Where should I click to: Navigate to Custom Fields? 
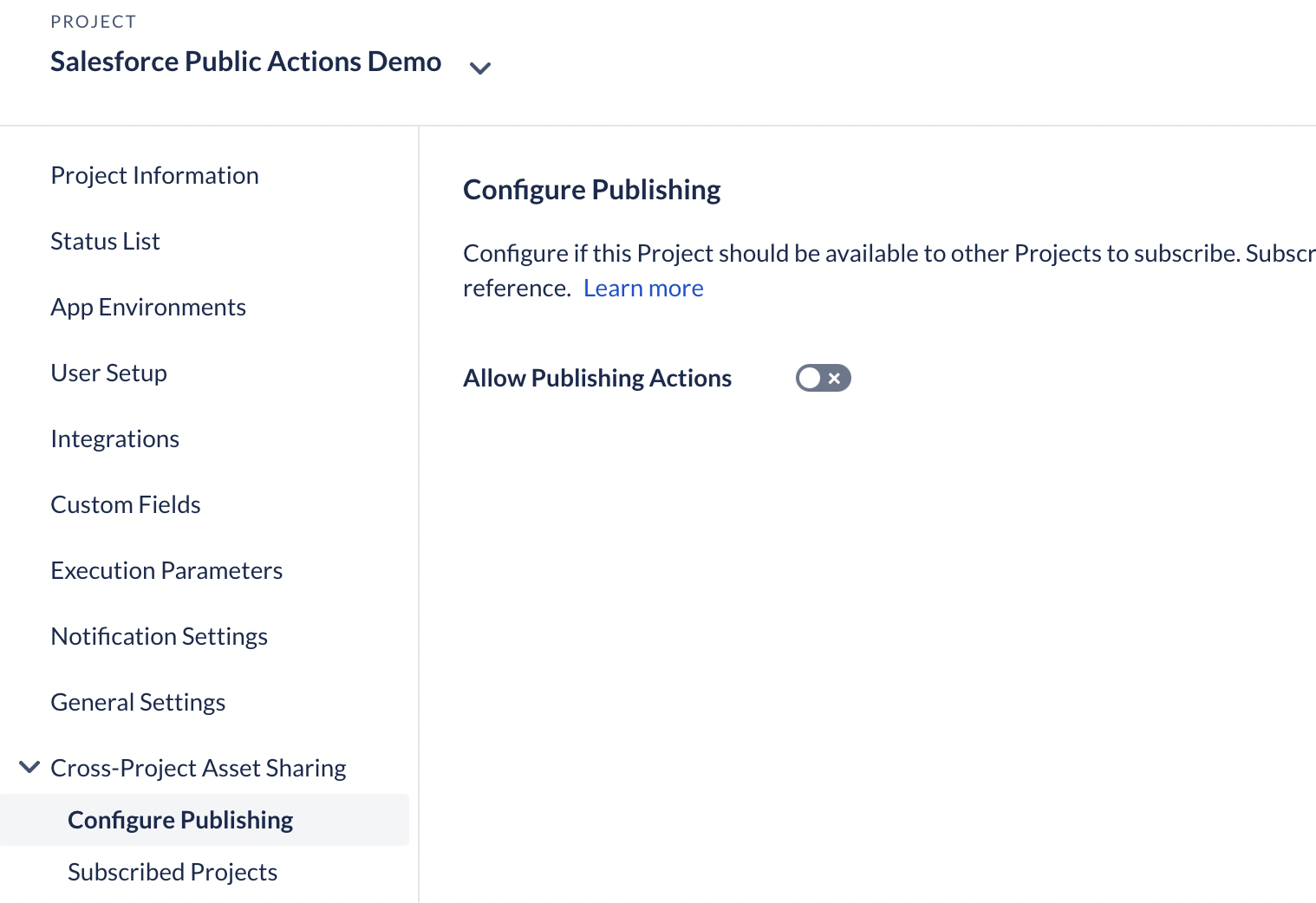coord(126,504)
